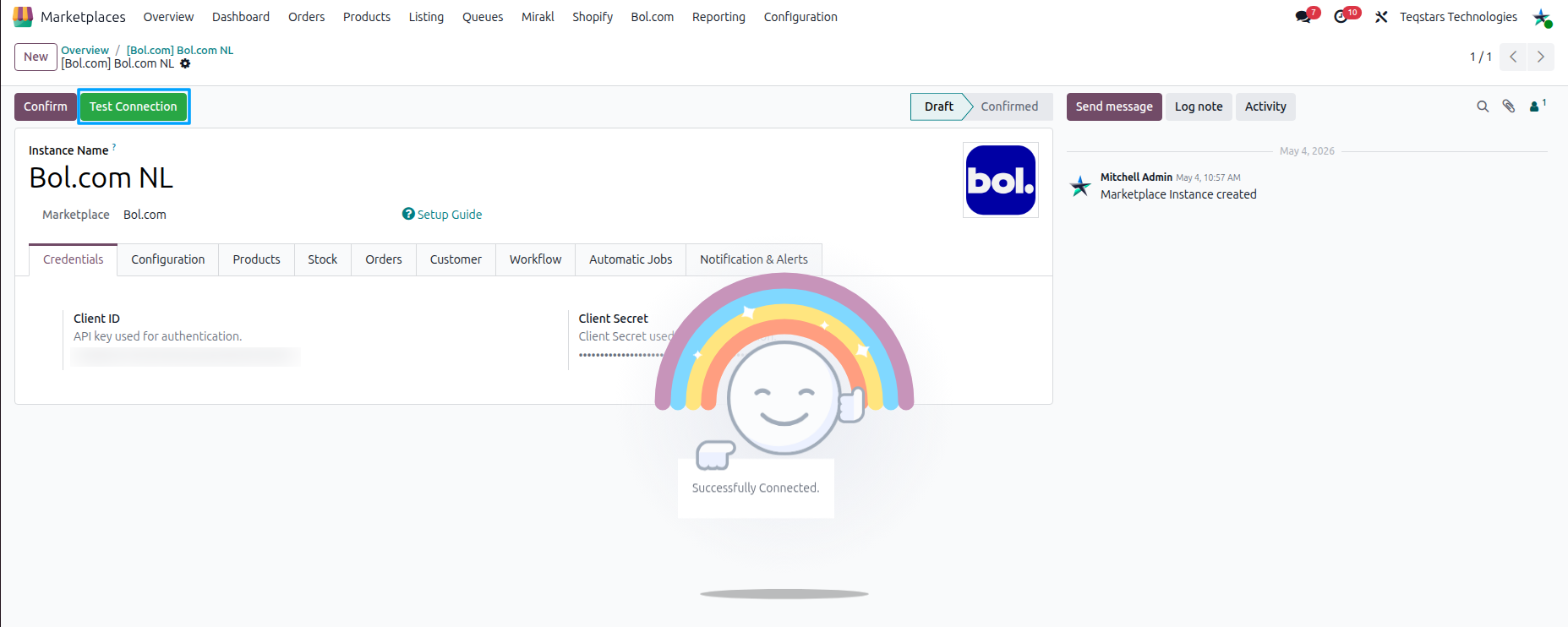Click the Confirm button
The height and width of the screenshot is (627, 1568).
click(x=46, y=106)
